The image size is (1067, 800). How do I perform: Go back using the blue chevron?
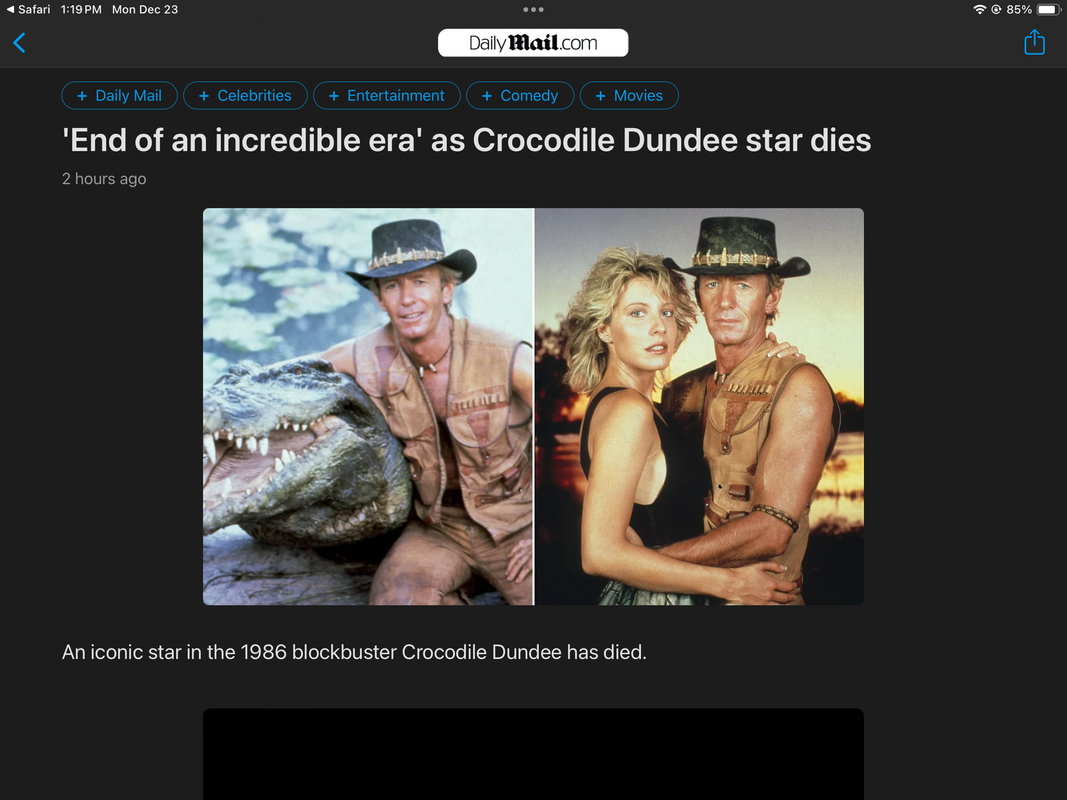20,43
